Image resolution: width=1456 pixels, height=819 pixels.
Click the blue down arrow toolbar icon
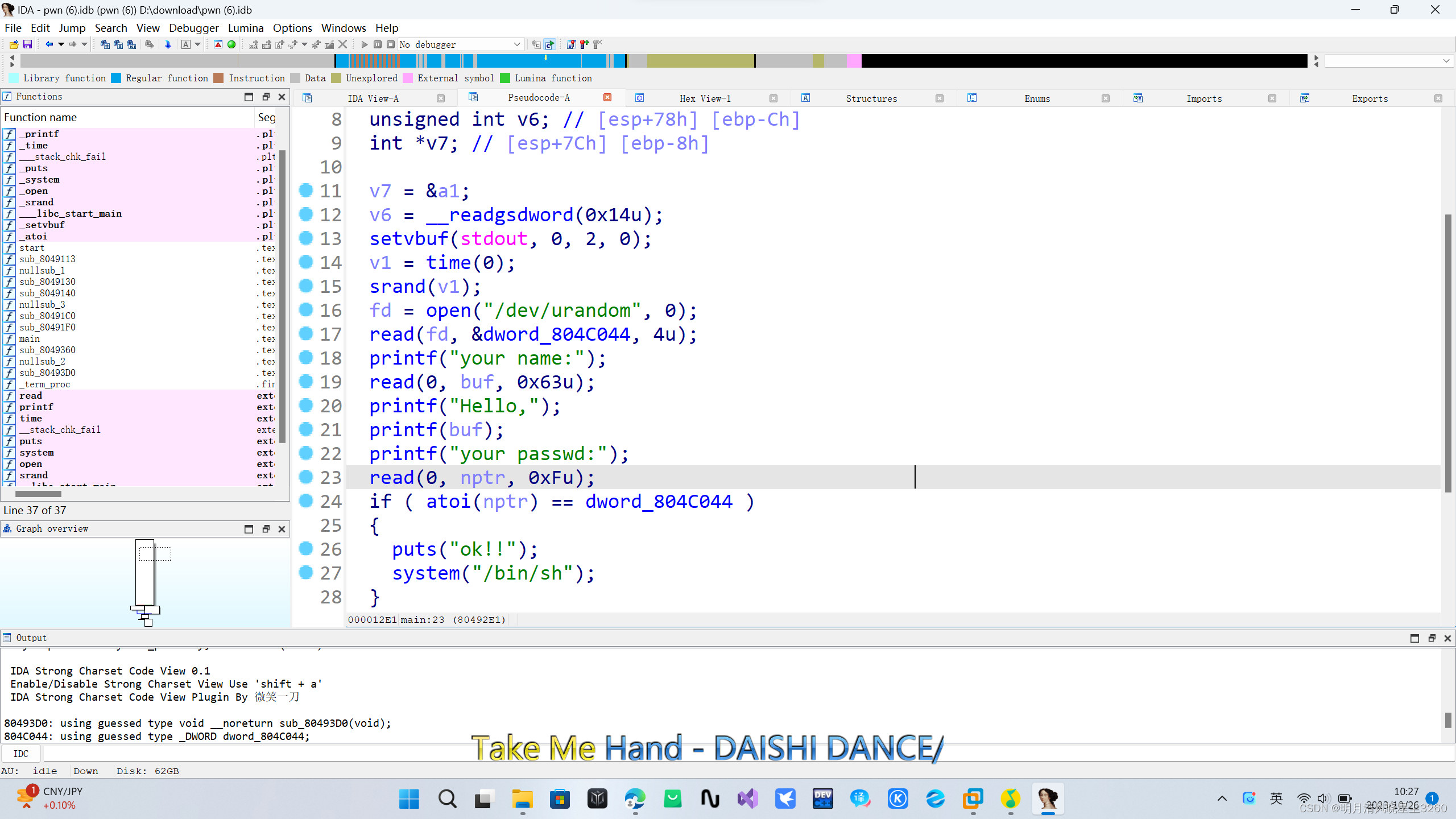coord(168,44)
